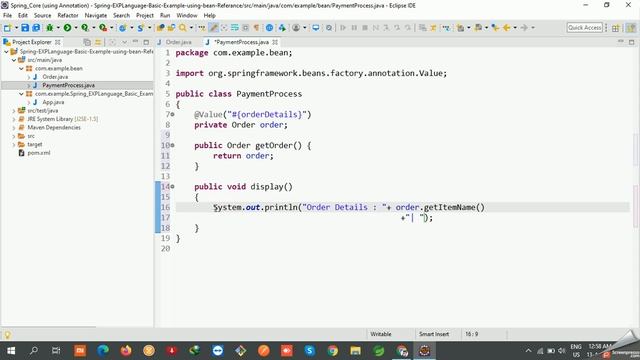Image resolution: width=640 pixels, height=360 pixels.
Task: Collapse the getOrder method fold marker
Action: coord(173,145)
